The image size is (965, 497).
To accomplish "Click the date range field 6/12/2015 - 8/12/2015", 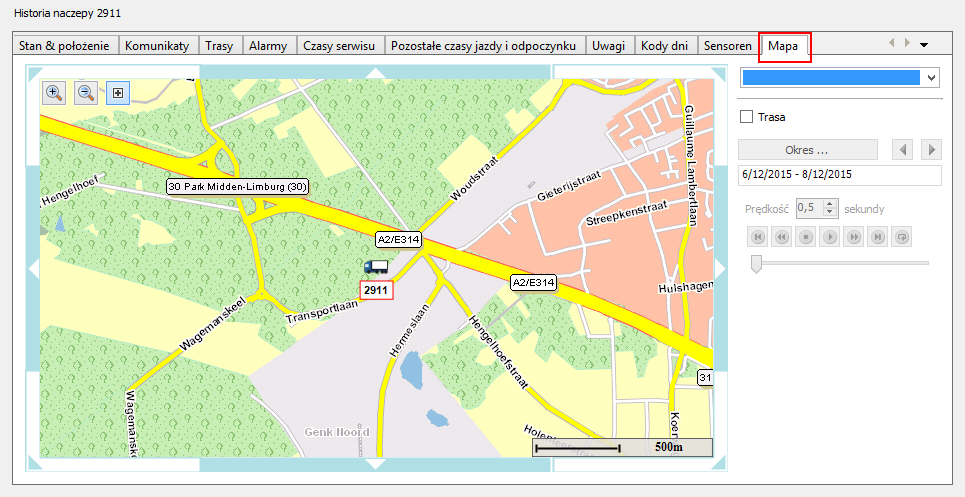I will tap(840, 174).
